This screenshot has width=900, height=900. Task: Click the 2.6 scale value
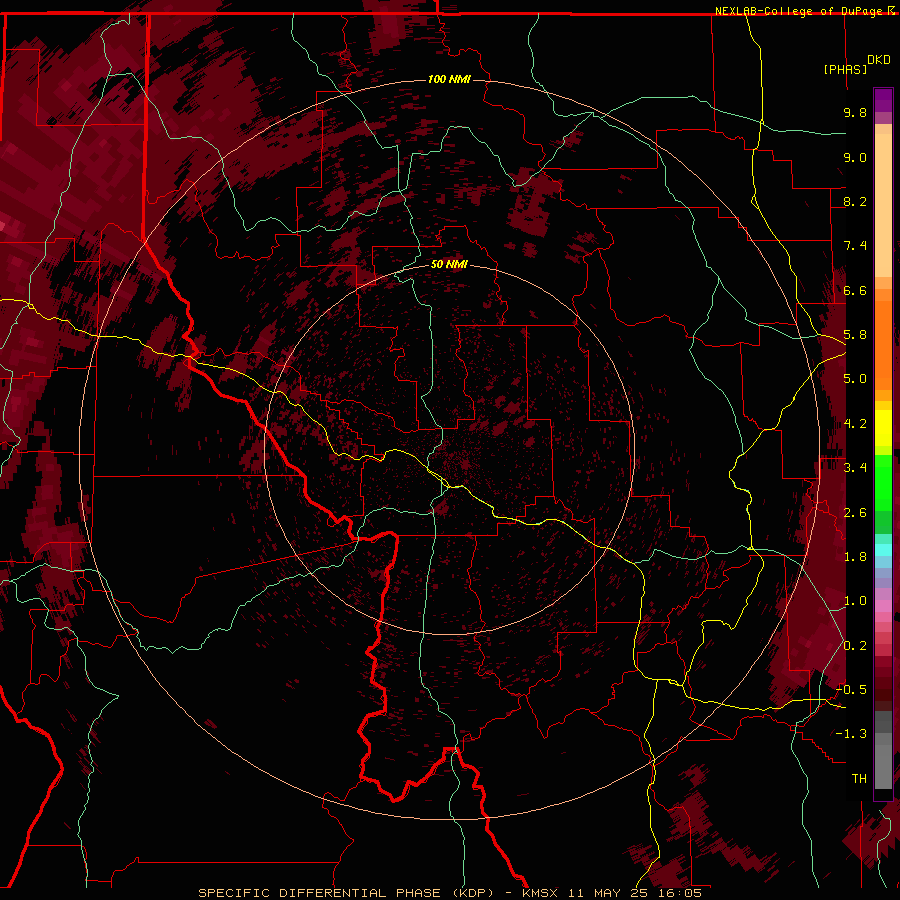click(x=855, y=513)
